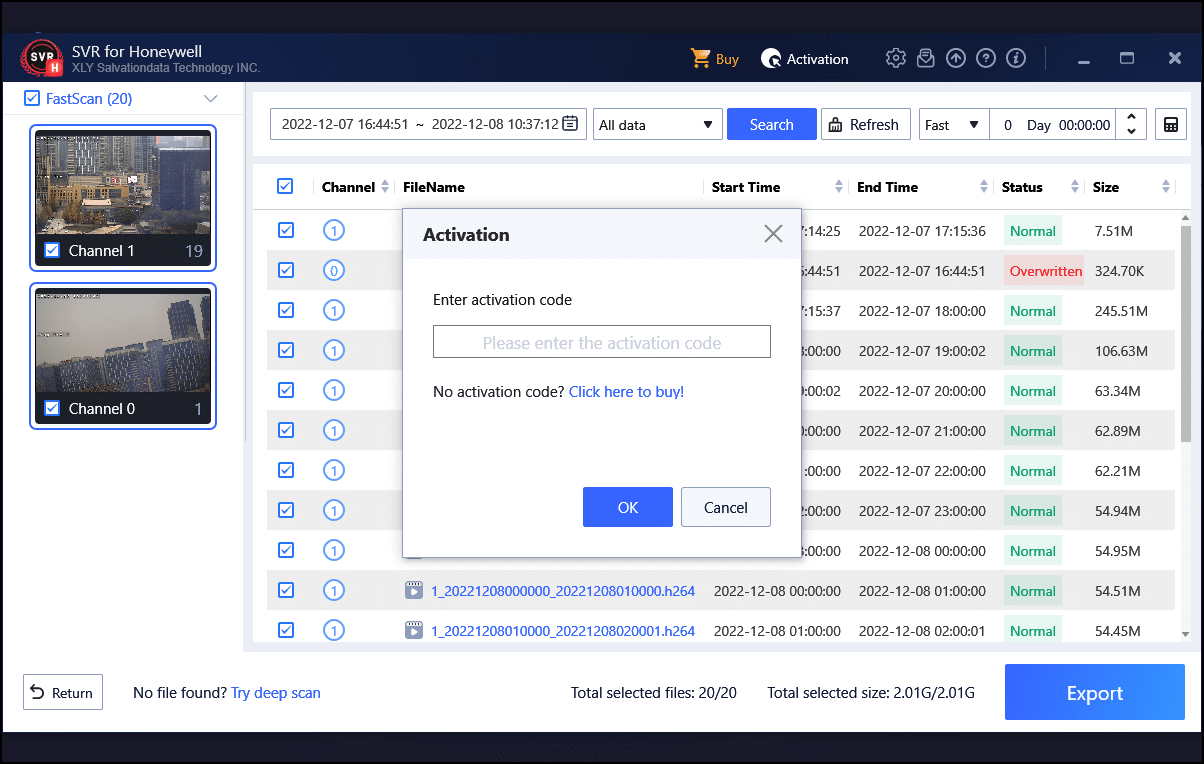Open the help question mark icon
1204x764 pixels.
point(986,59)
